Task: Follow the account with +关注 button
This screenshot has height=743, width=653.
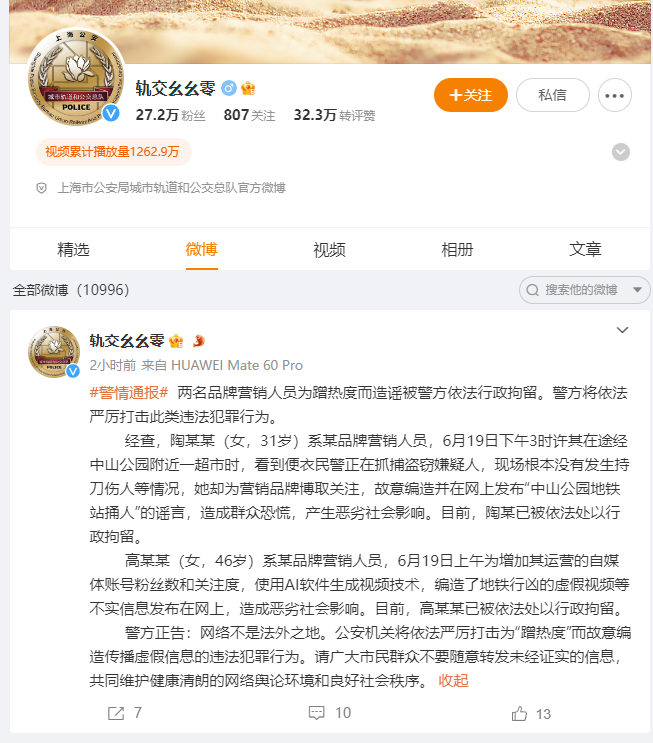Action: coord(471,95)
